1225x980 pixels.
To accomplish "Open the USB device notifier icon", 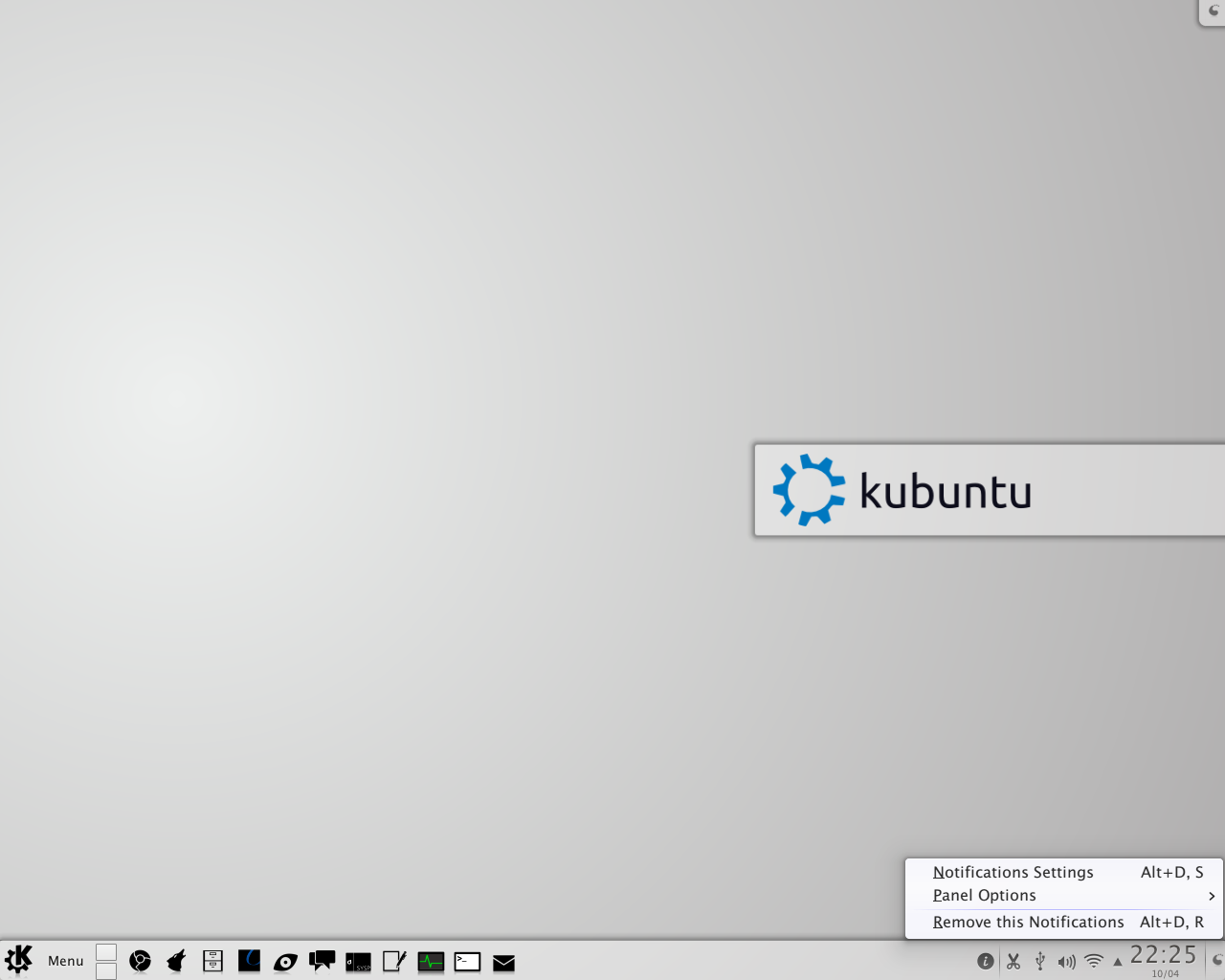I will click(x=1040, y=961).
